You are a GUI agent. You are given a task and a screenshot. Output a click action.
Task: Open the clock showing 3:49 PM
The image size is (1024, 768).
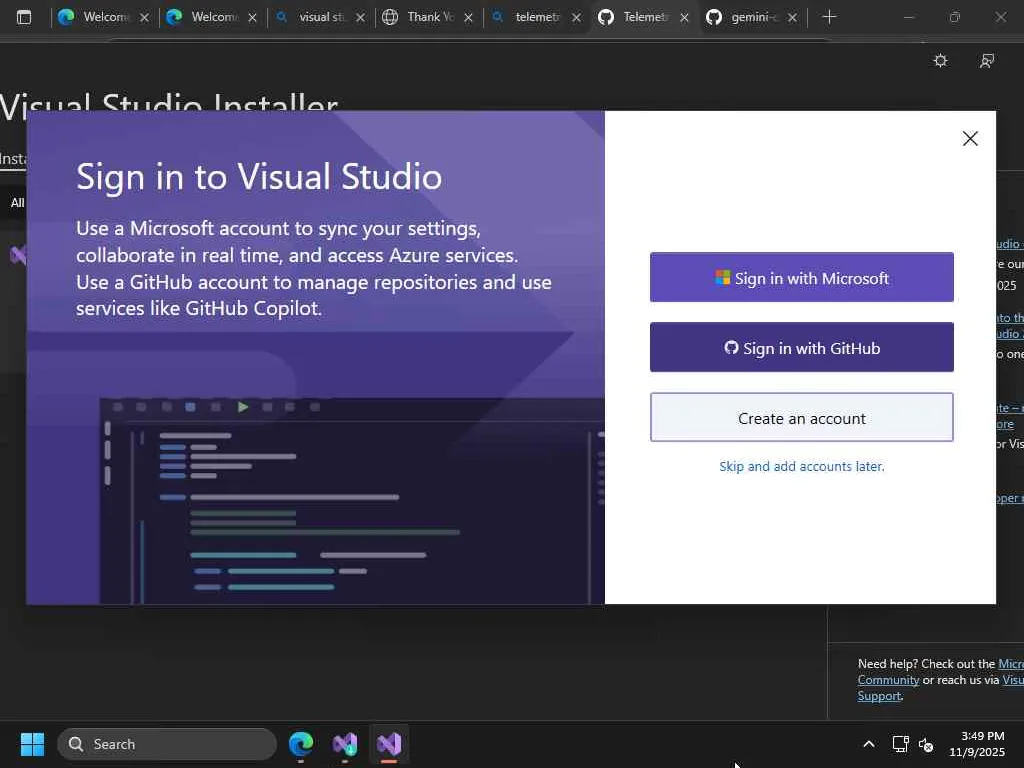click(x=977, y=744)
